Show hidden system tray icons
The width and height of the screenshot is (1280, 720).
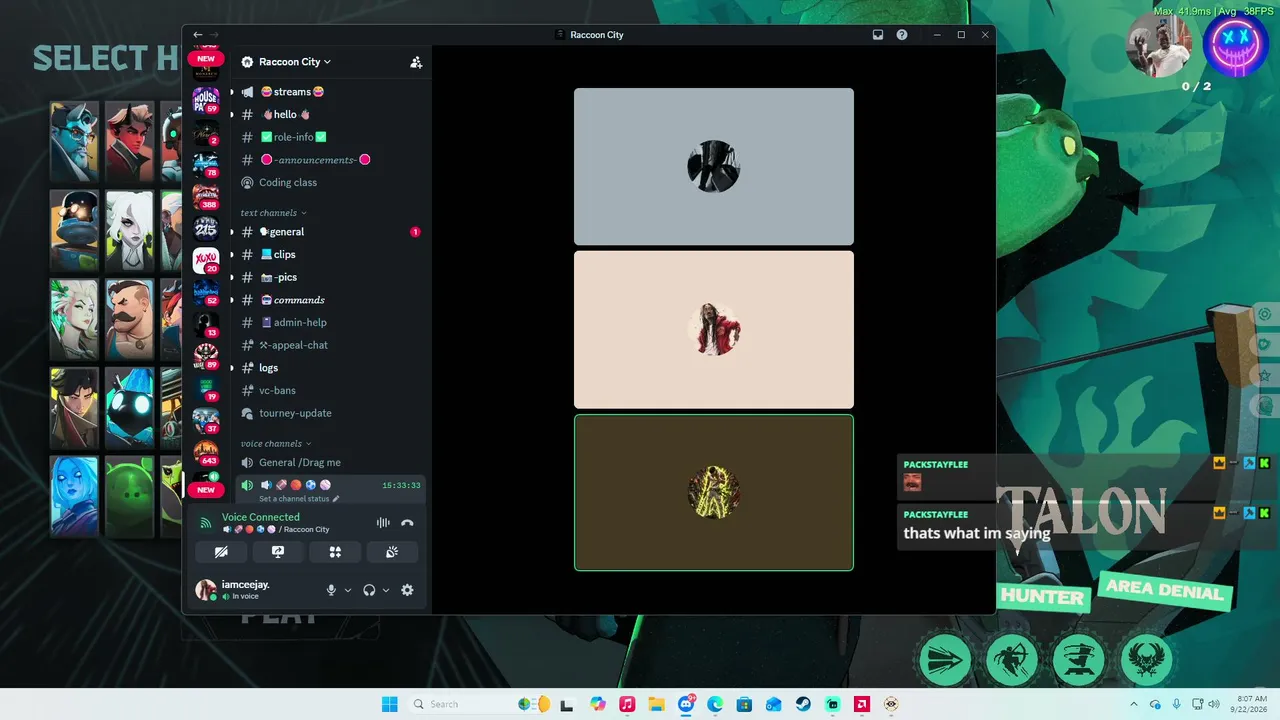[1133, 704]
